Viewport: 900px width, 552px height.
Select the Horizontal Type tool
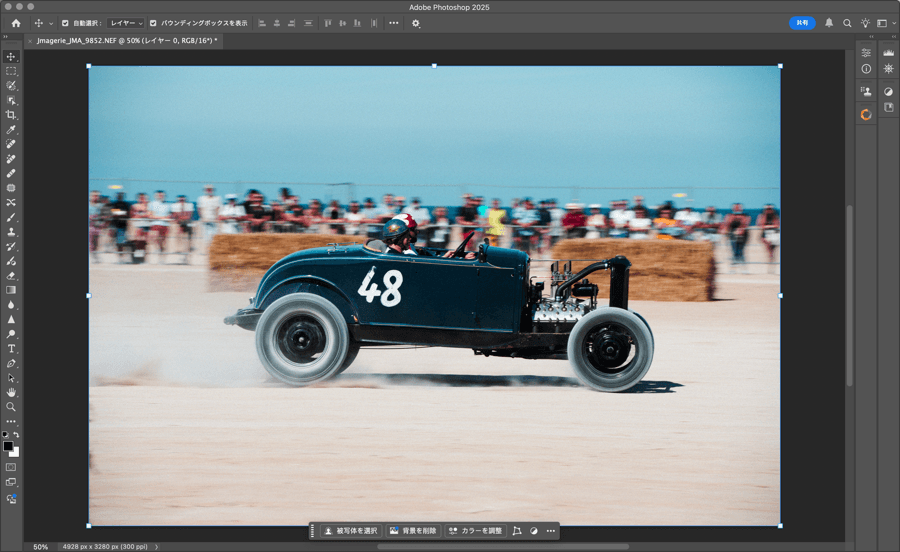[11, 349]
